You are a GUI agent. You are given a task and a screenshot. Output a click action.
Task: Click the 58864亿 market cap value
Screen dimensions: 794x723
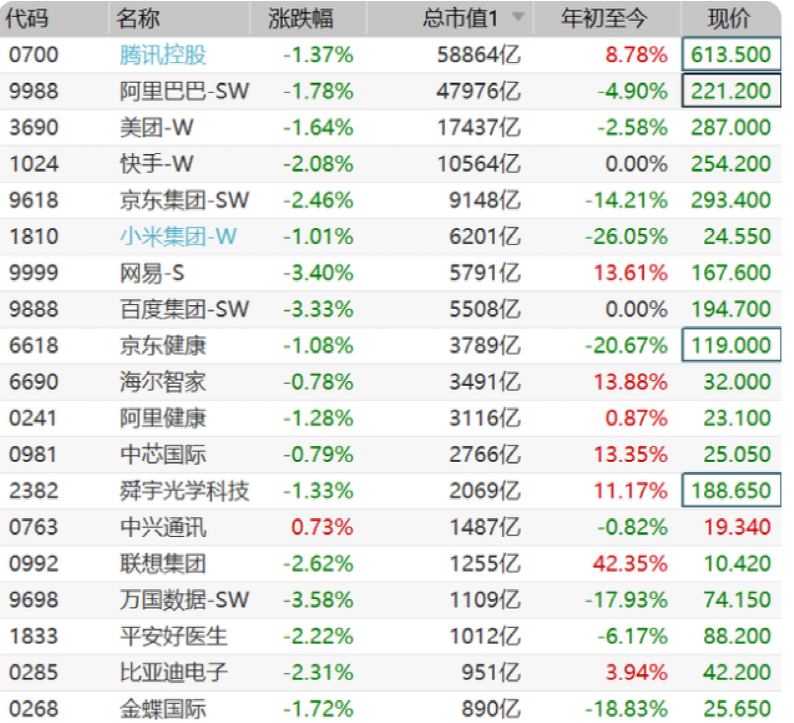(479, 55)
